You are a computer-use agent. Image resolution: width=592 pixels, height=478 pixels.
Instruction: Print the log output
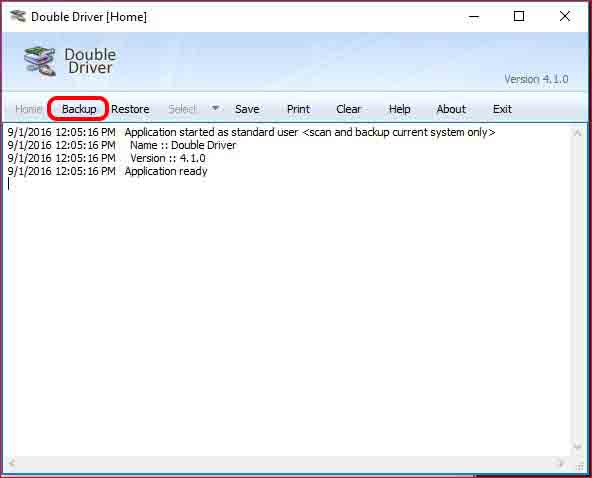click(298, 109)
